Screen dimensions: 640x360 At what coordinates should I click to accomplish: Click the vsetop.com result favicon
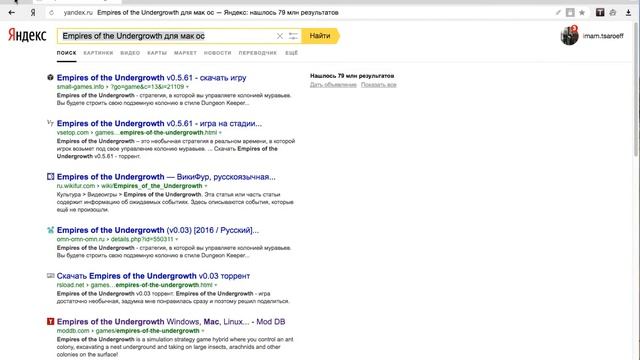50,123
